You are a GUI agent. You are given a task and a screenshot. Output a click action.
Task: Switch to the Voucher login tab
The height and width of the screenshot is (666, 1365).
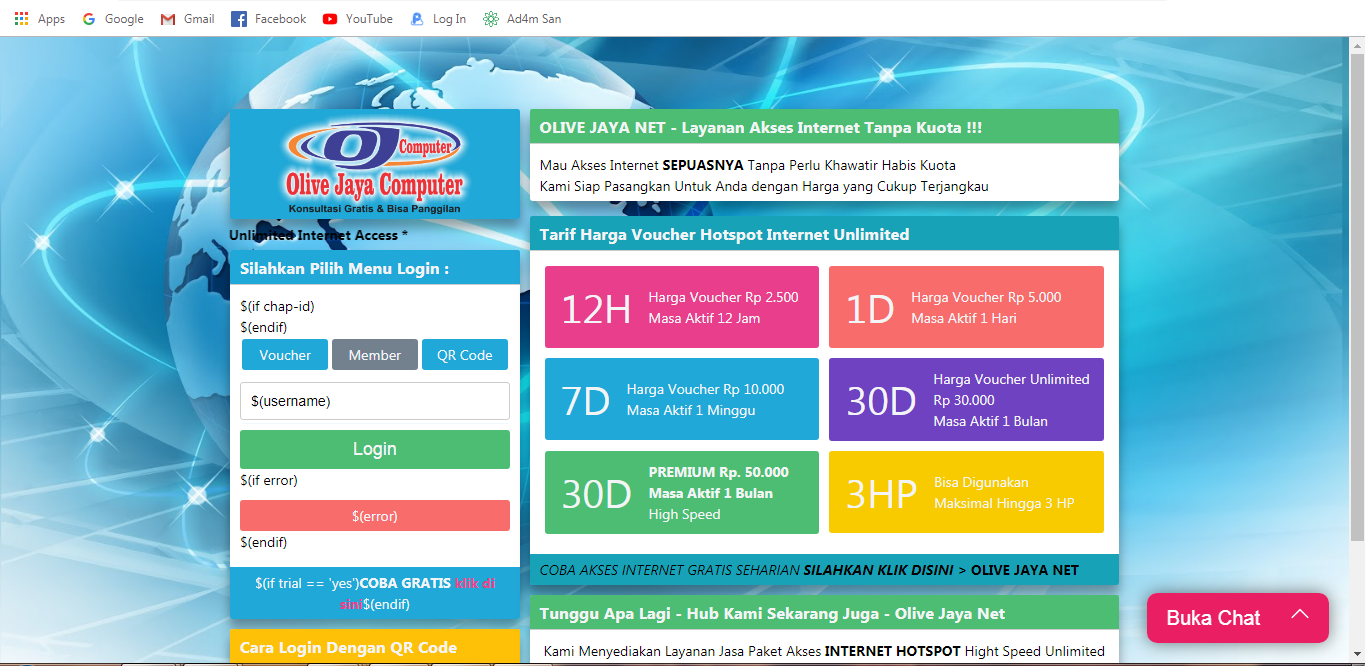(x=285, y=355)
